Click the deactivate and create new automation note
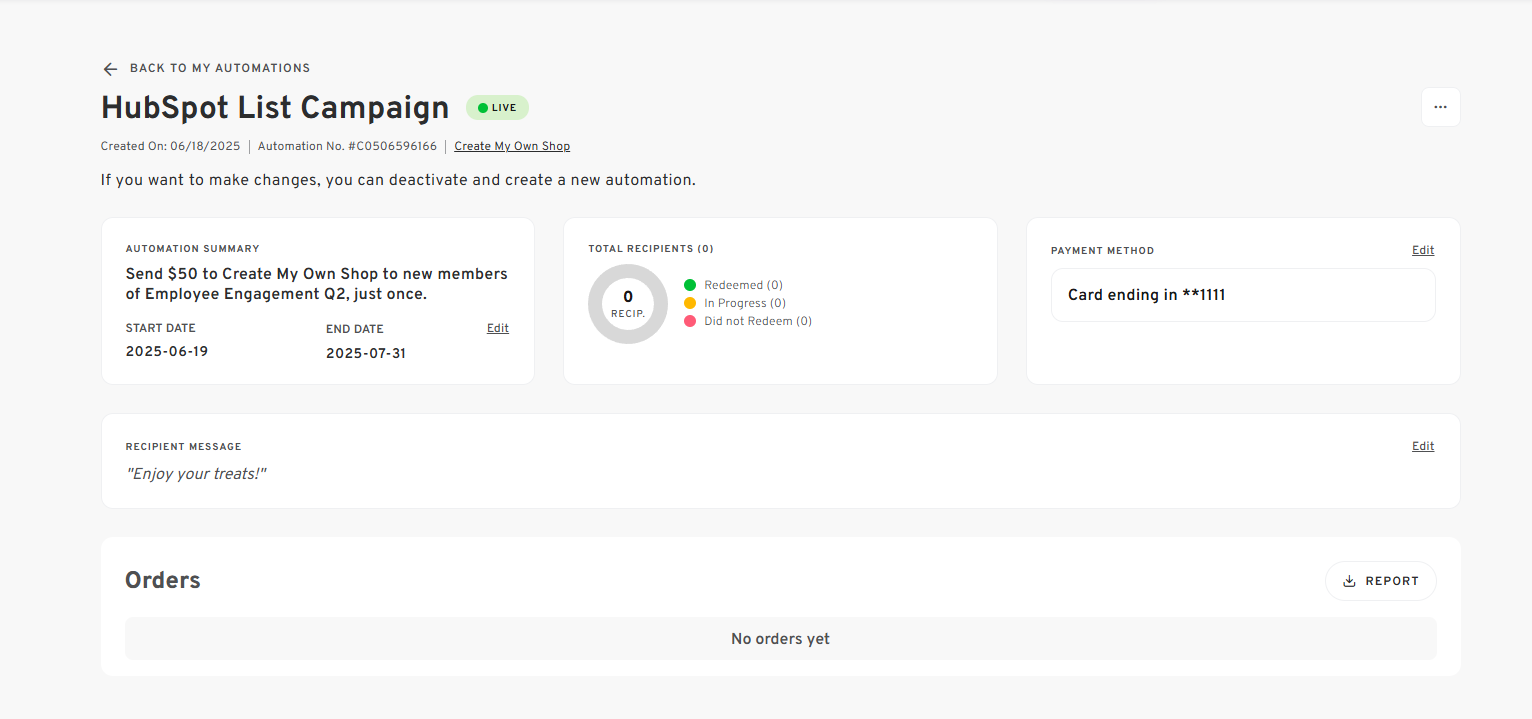 pyautogui.click(x=398, y=180)
